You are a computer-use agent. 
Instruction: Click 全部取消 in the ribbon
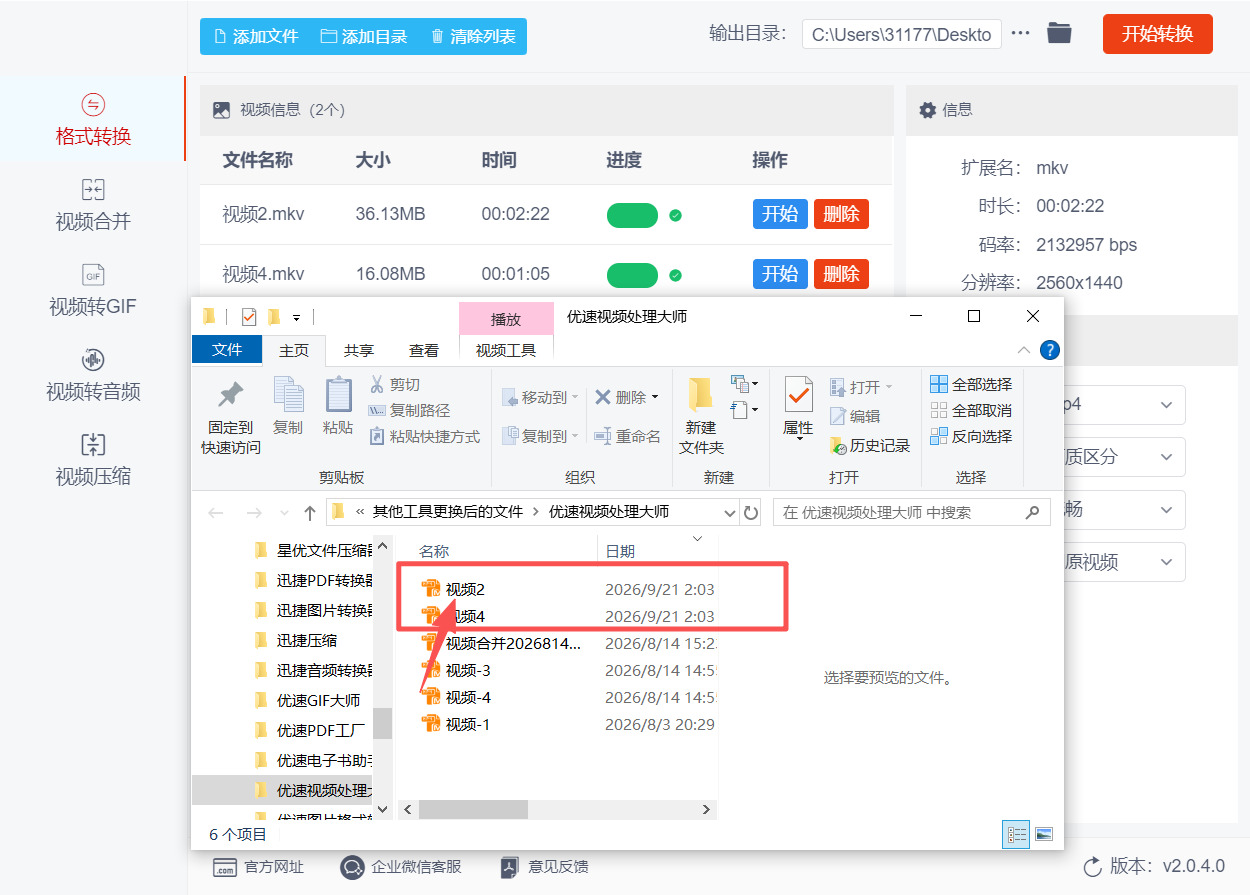click(x=972, y=411)
